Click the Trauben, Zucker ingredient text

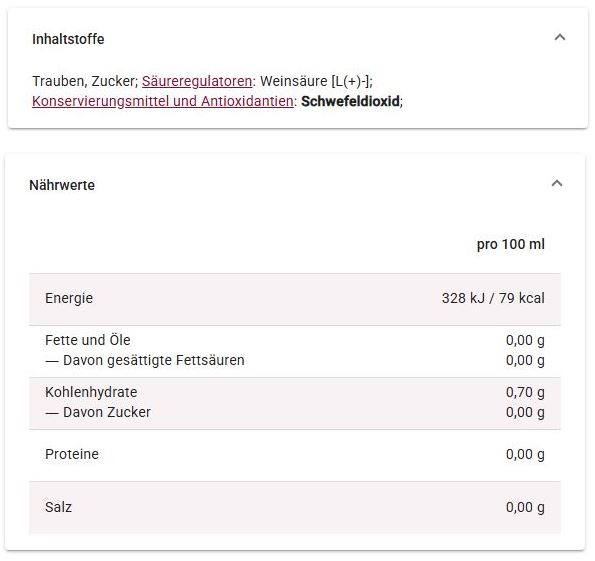(83, 81)
